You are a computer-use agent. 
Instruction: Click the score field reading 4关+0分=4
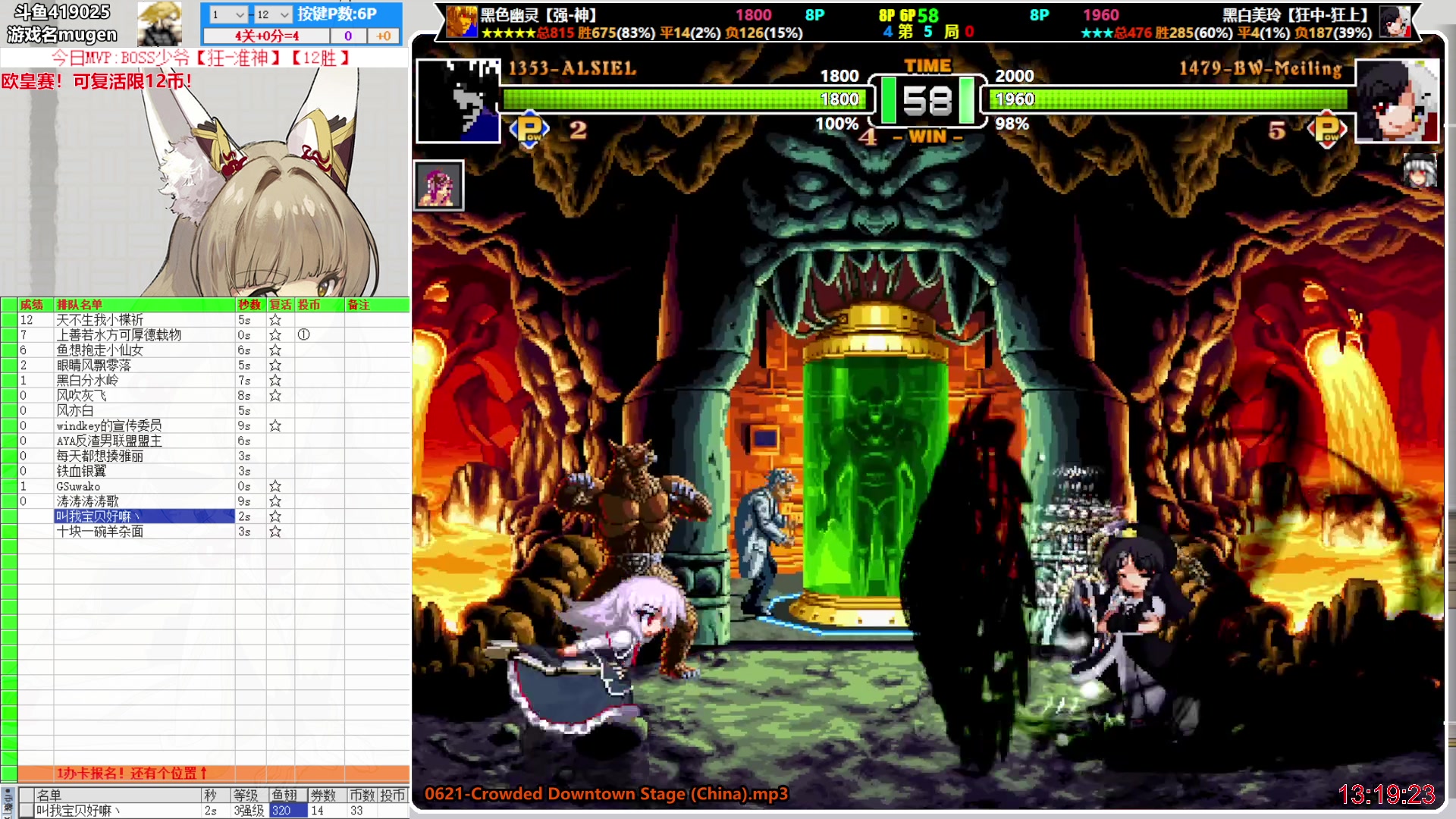coord(266,36)
